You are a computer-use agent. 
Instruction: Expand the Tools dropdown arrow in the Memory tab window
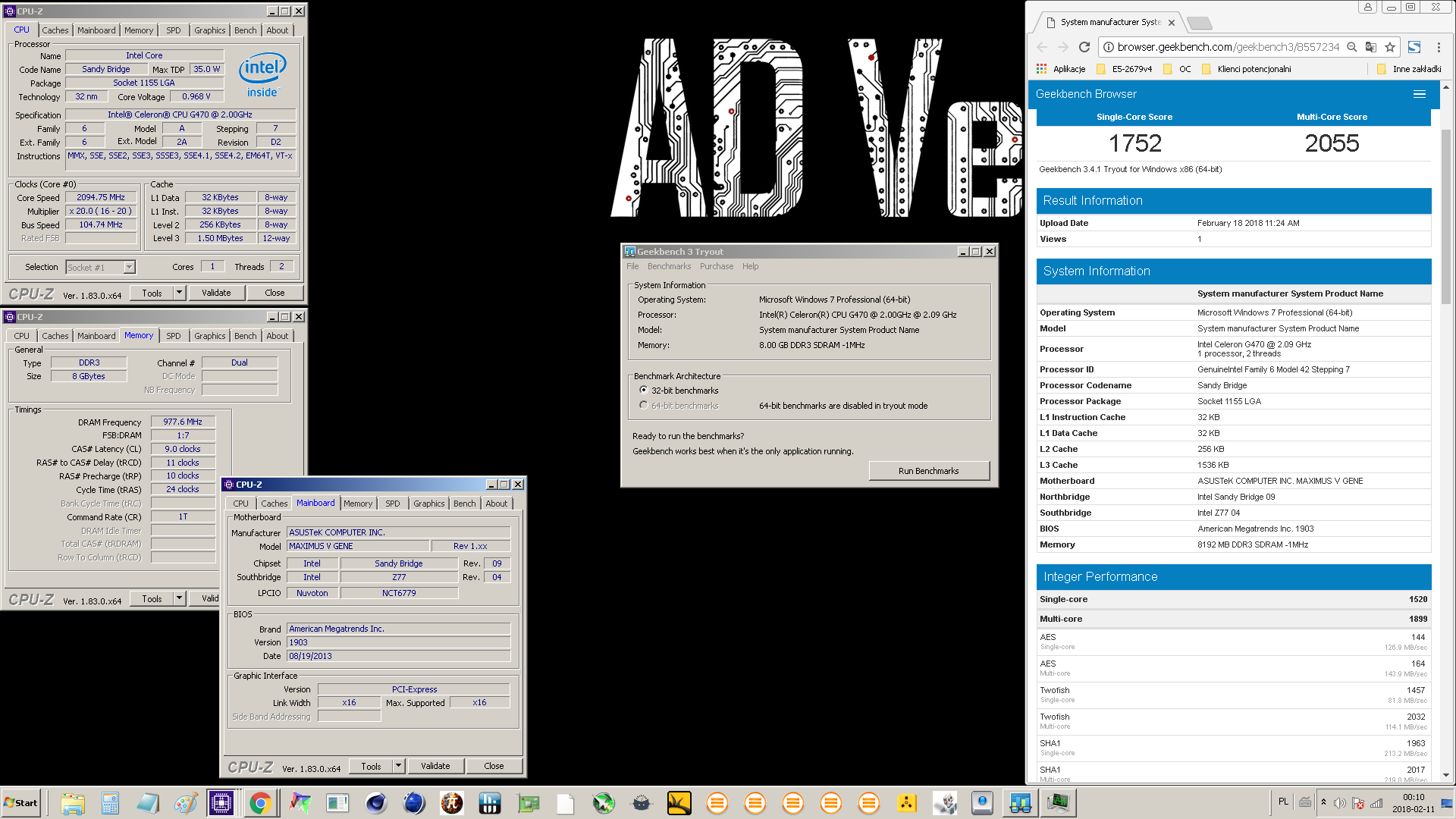click(180, 598)
